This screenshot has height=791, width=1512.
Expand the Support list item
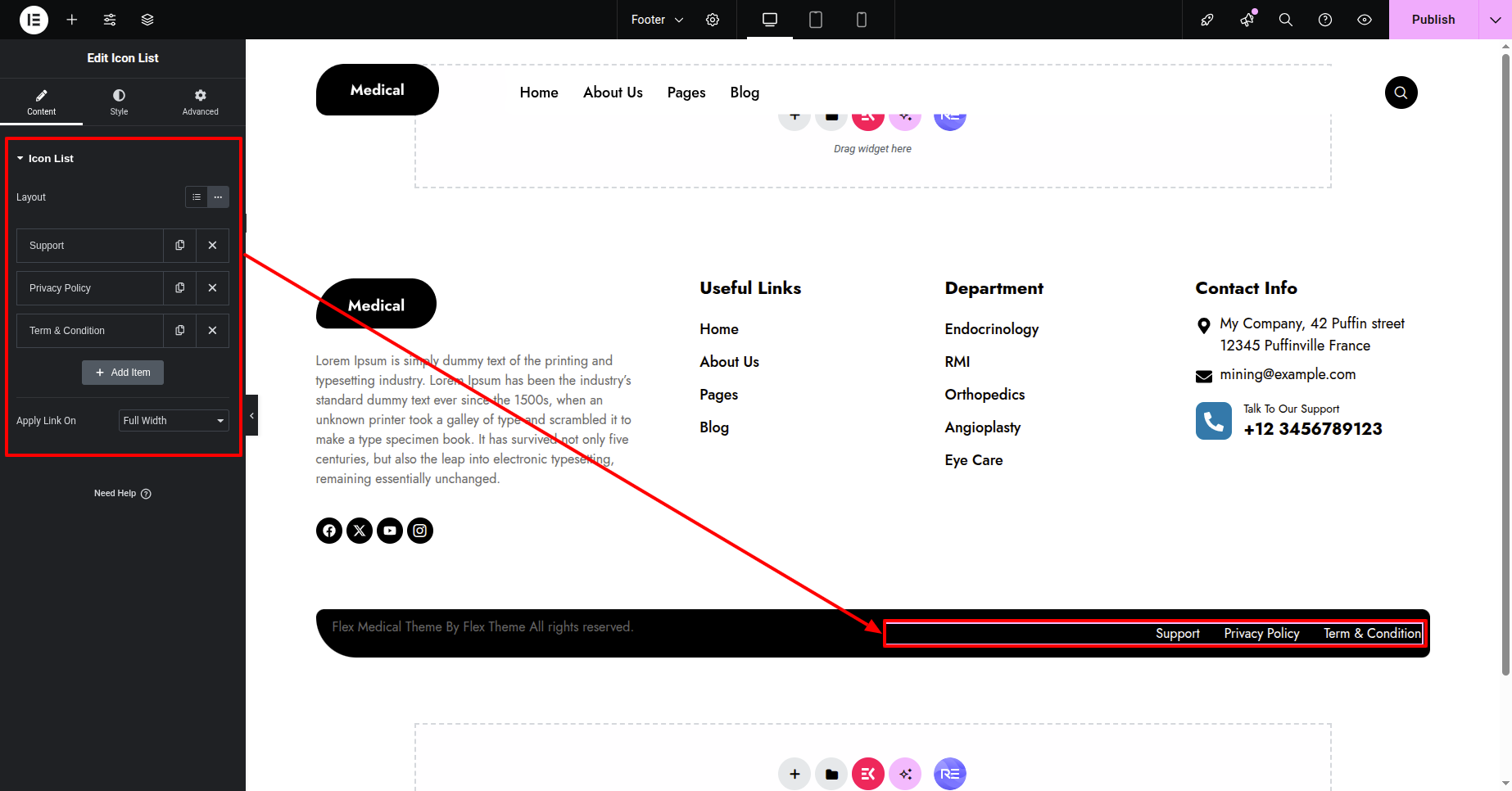[90, 246]
